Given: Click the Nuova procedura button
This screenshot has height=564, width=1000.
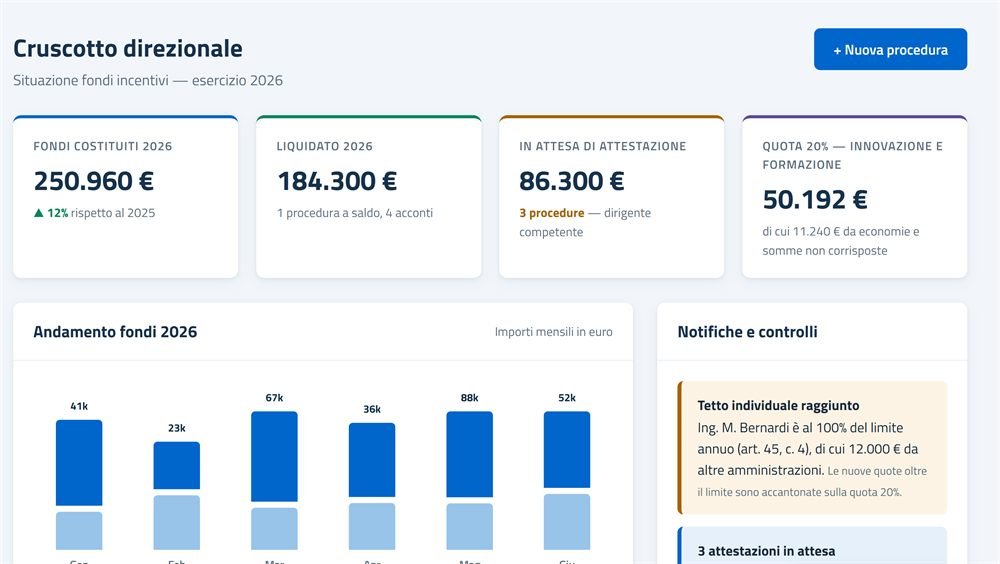Looking at the screenshot, I should point(890,49).
